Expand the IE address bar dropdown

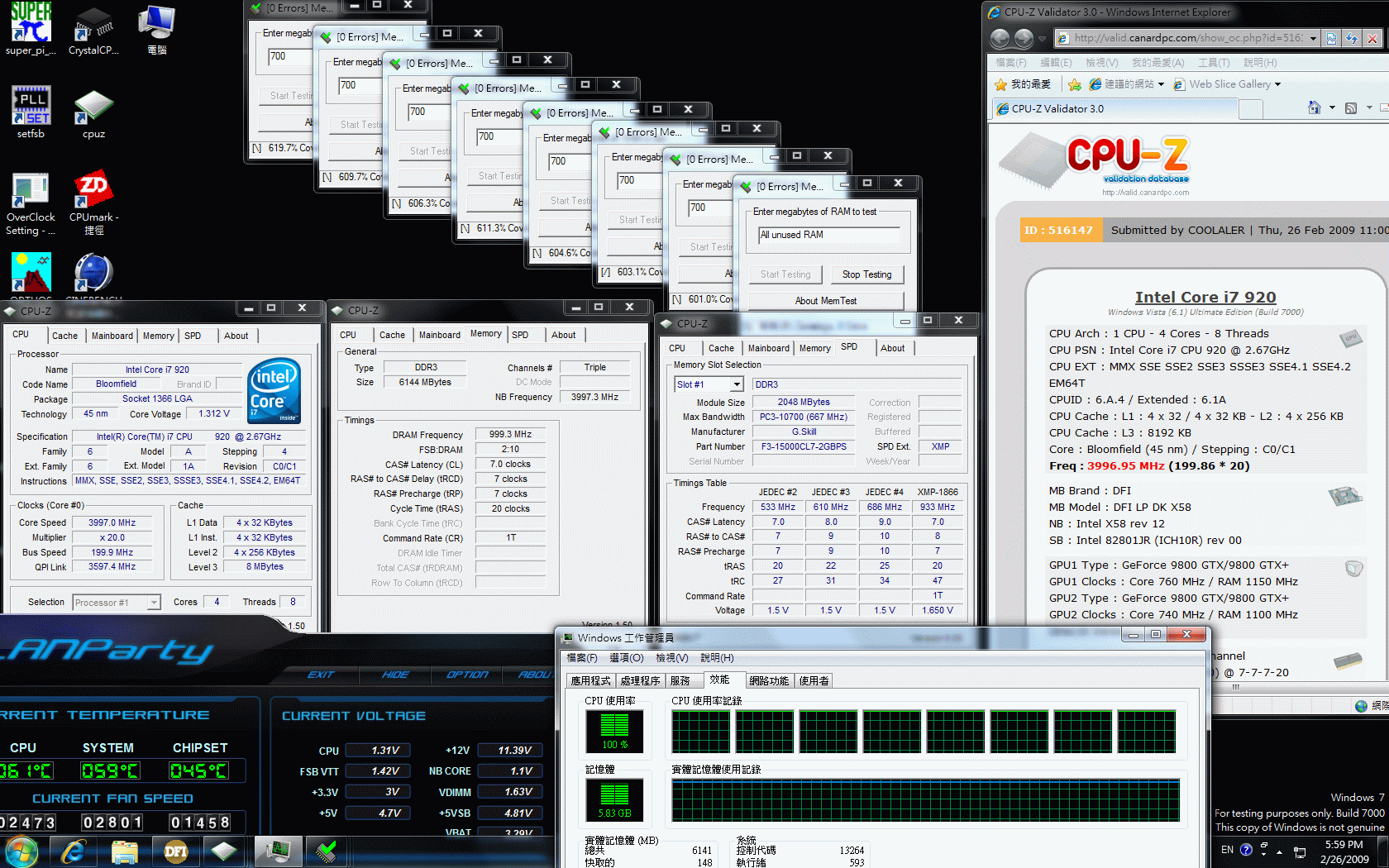(x=1313, y=38)
